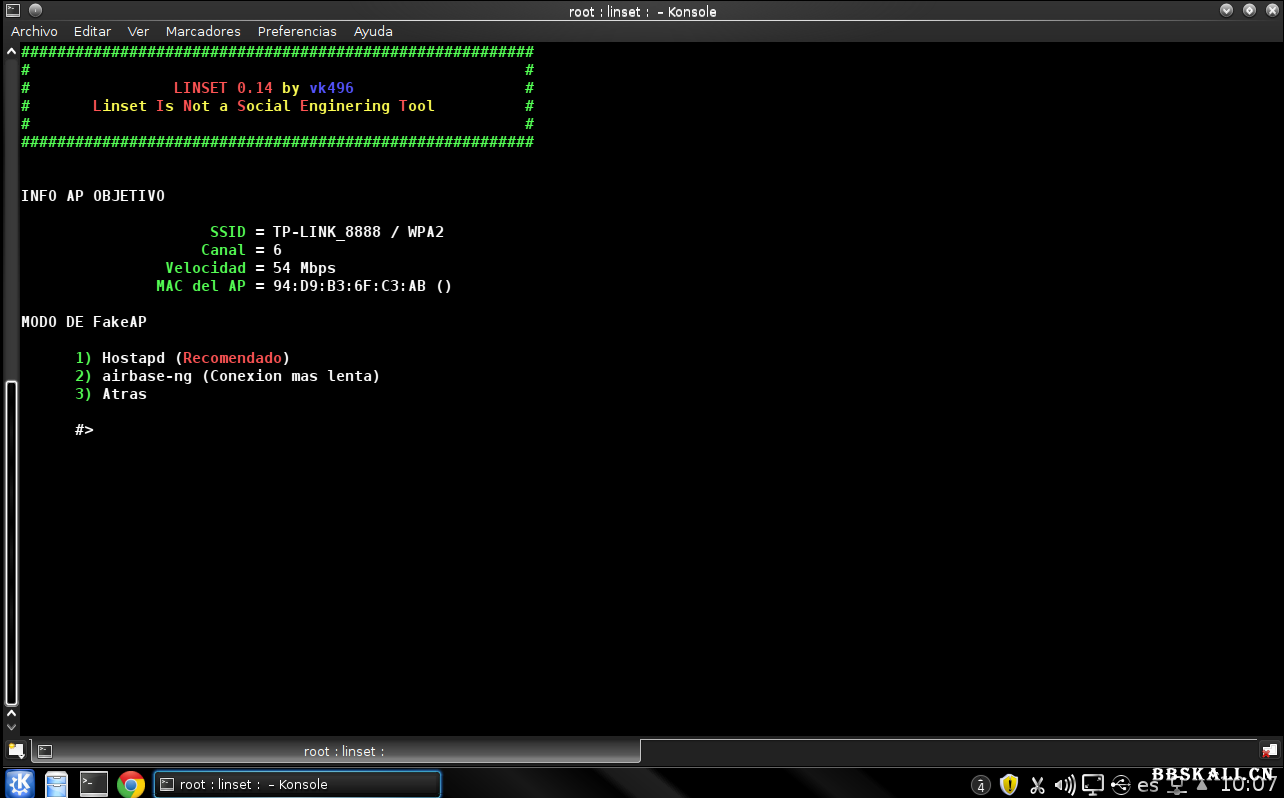Show the notifications counter with badge 4
Viewport: 1284px width, 798px height.
(x=981, y=785)
